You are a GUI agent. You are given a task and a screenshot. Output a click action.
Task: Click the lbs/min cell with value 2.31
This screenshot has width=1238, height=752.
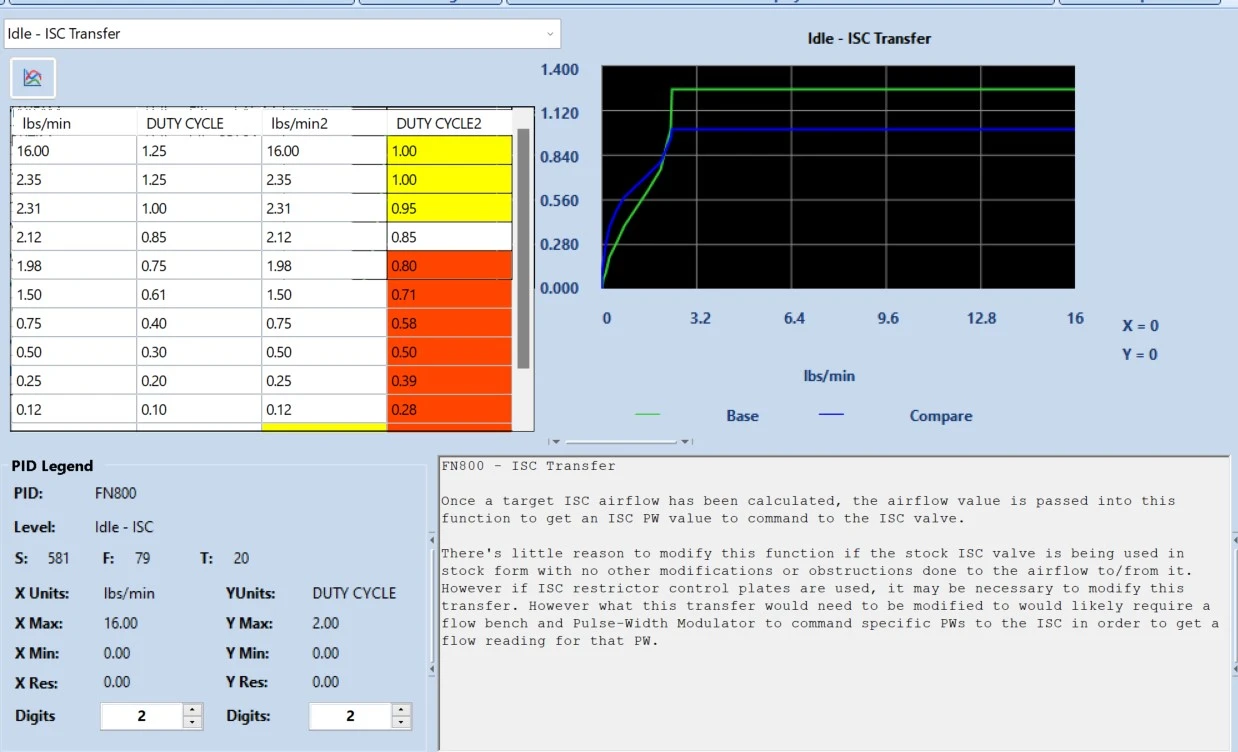74,209
